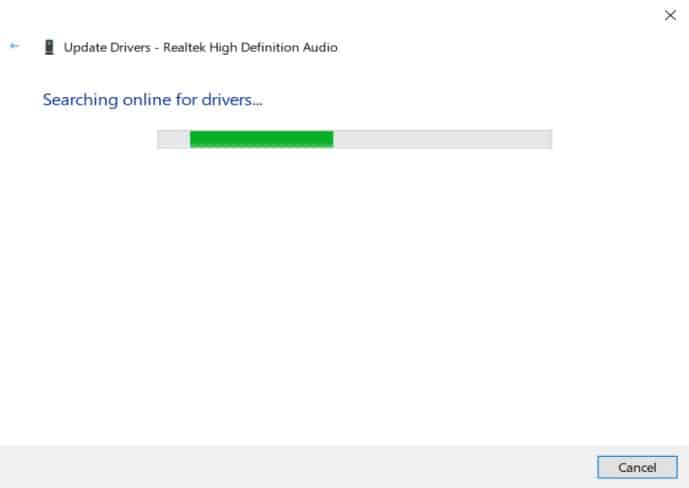This screenshot has width=689, height=488.
Task: Click the word 'Searching' in the heading
Action: point(78,100)
